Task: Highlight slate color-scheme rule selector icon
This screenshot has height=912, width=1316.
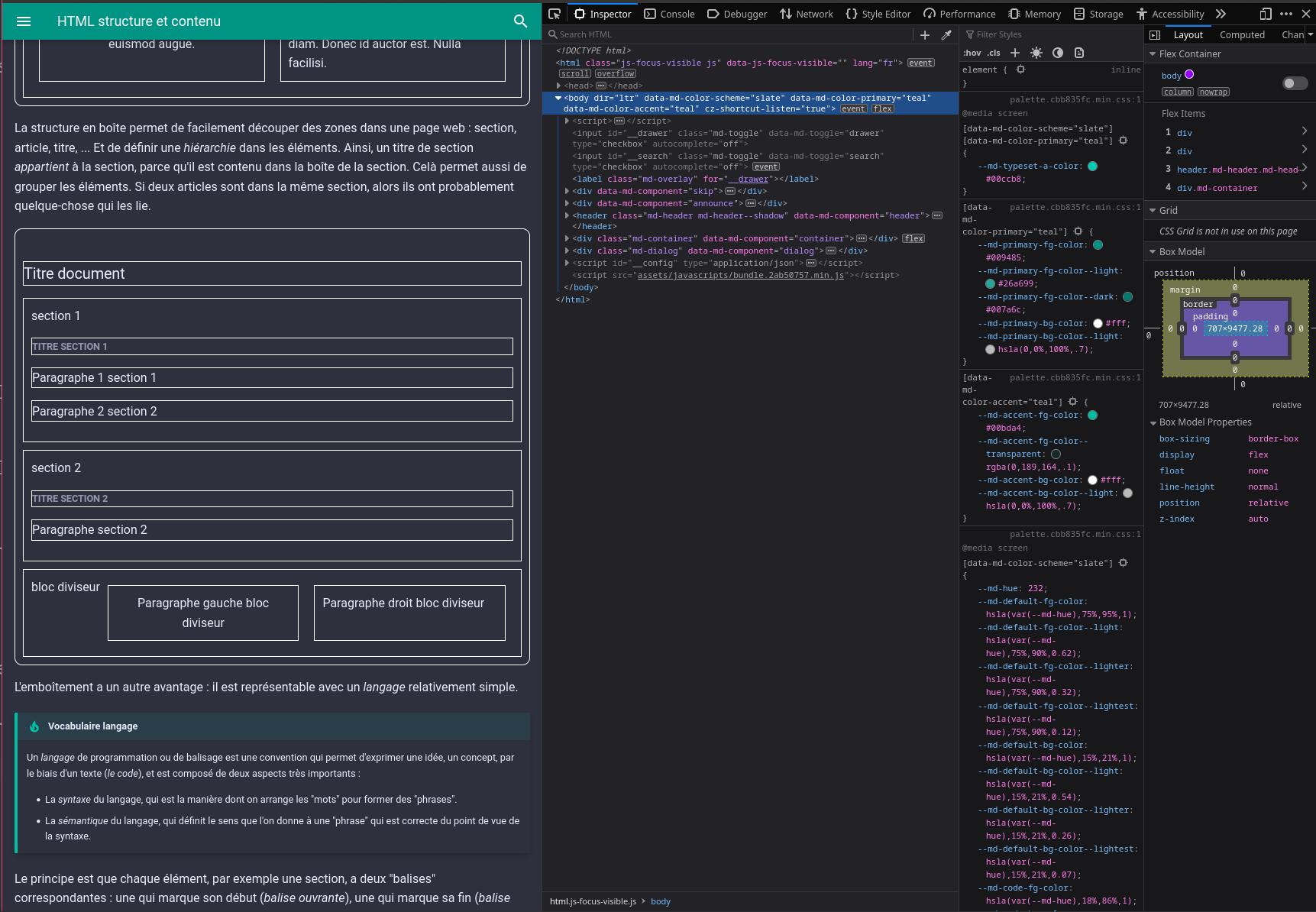Action: tap(1123, 563)
